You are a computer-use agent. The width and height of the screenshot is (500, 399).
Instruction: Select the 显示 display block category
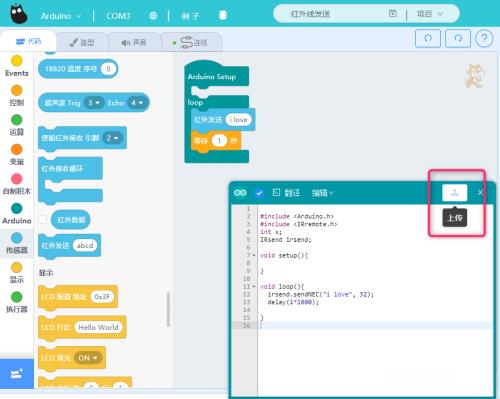pos(17,273)
